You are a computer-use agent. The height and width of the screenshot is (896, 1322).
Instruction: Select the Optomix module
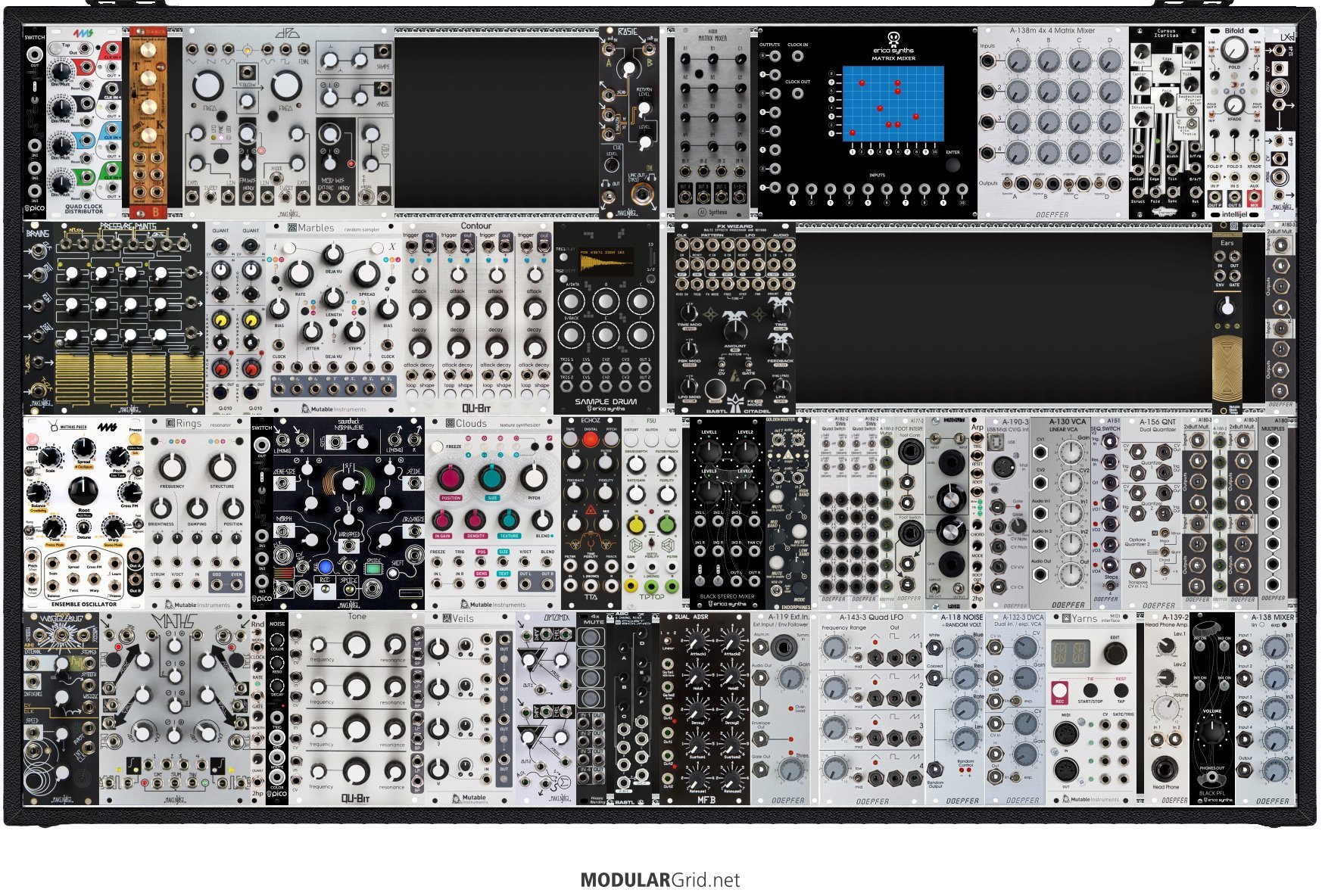[x=546, y=708]
